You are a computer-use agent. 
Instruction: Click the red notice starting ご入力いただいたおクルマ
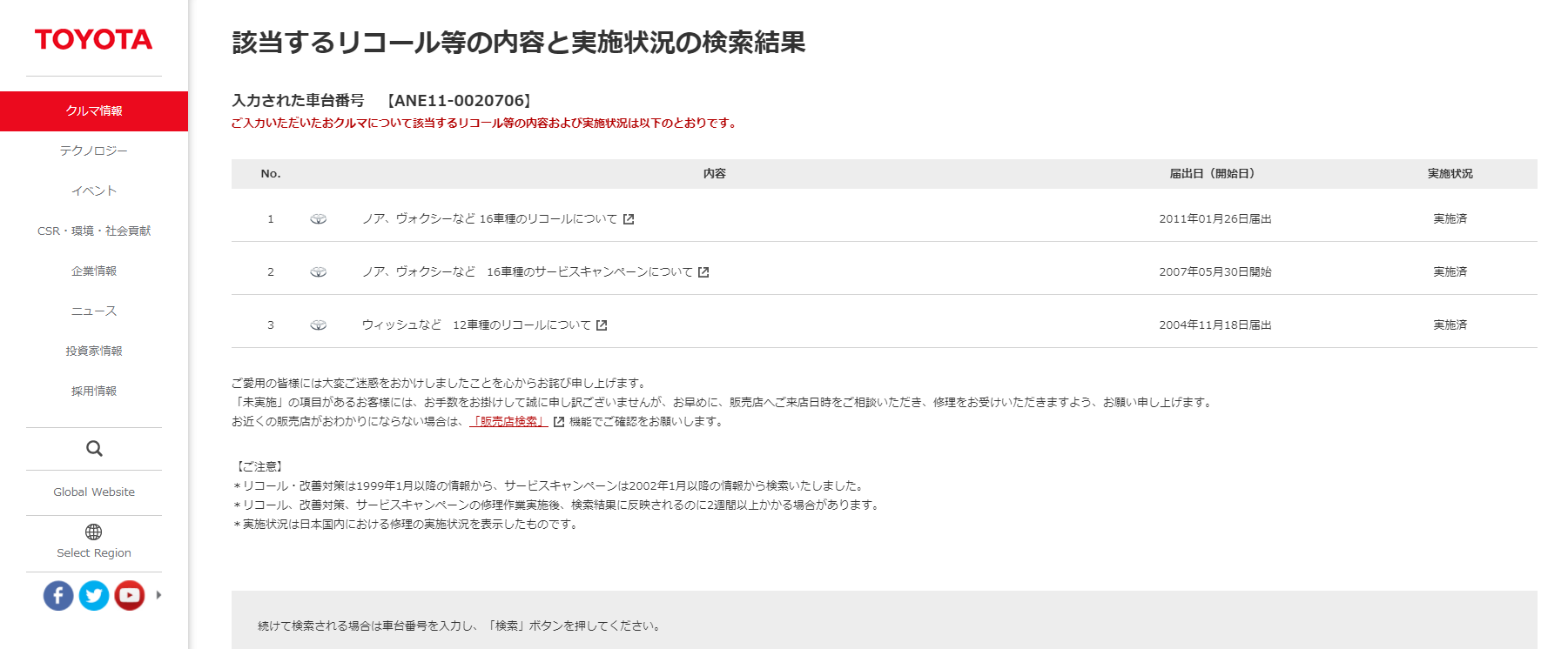(x=486, y=124)
